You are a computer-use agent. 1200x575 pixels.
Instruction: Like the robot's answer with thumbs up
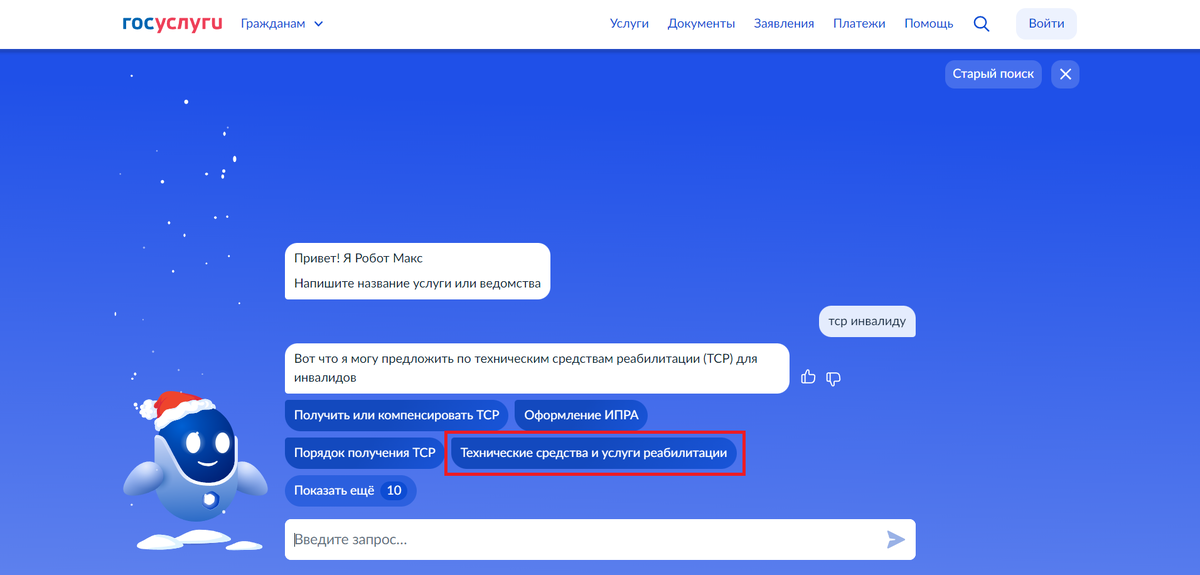[809, 377]
